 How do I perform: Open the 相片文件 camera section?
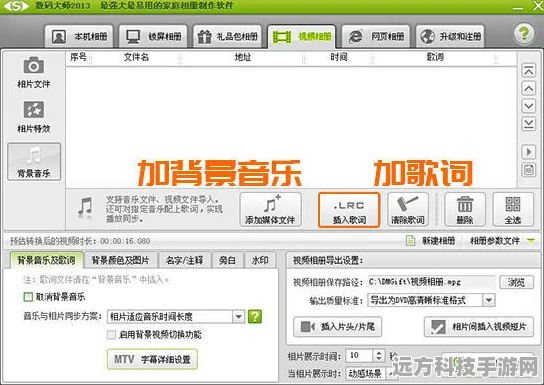[x=34, y=72]
